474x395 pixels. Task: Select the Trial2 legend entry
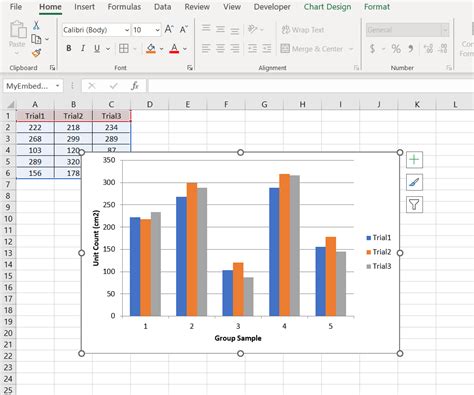pos(379,252)
